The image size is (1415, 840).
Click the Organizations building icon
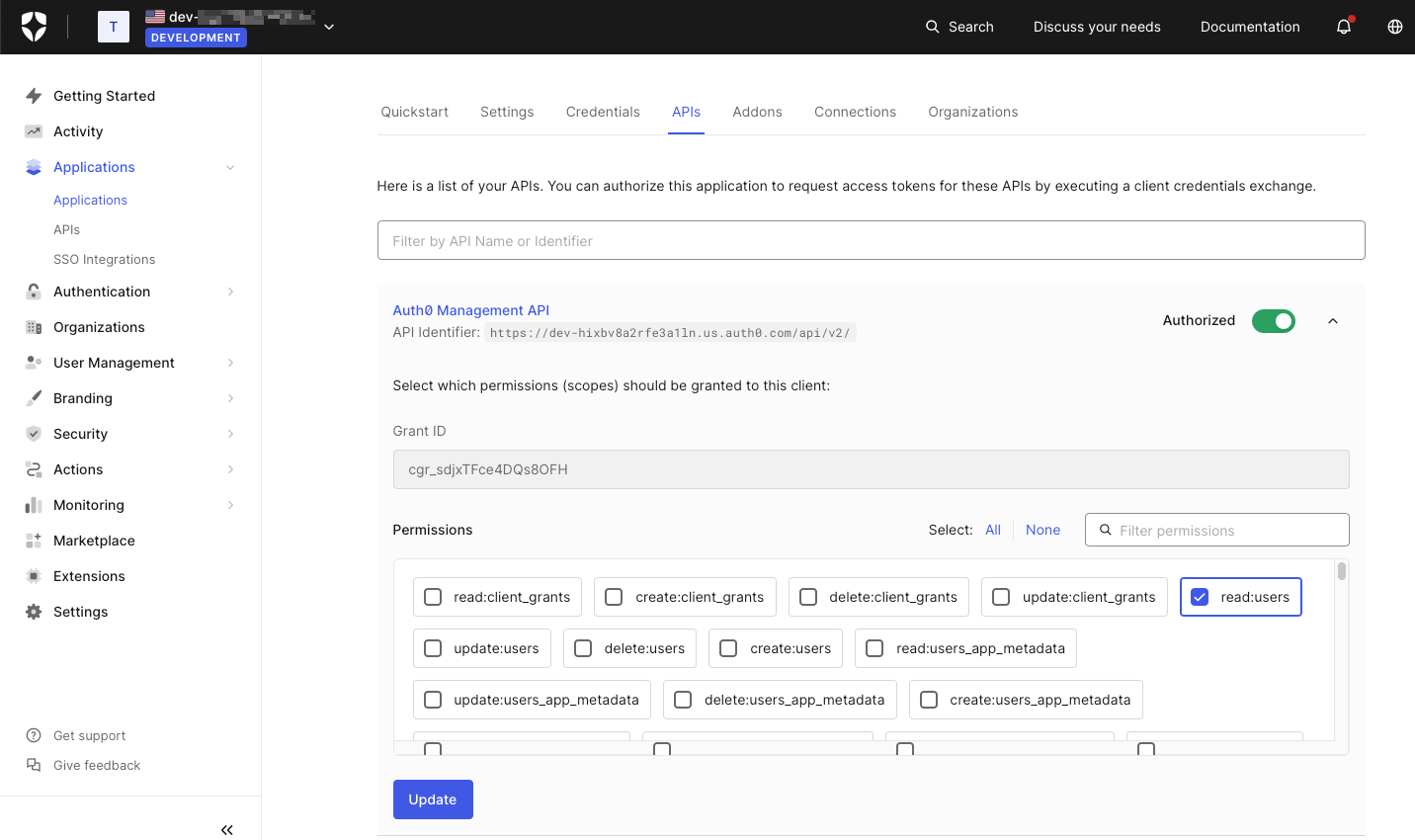click(34, 327)
